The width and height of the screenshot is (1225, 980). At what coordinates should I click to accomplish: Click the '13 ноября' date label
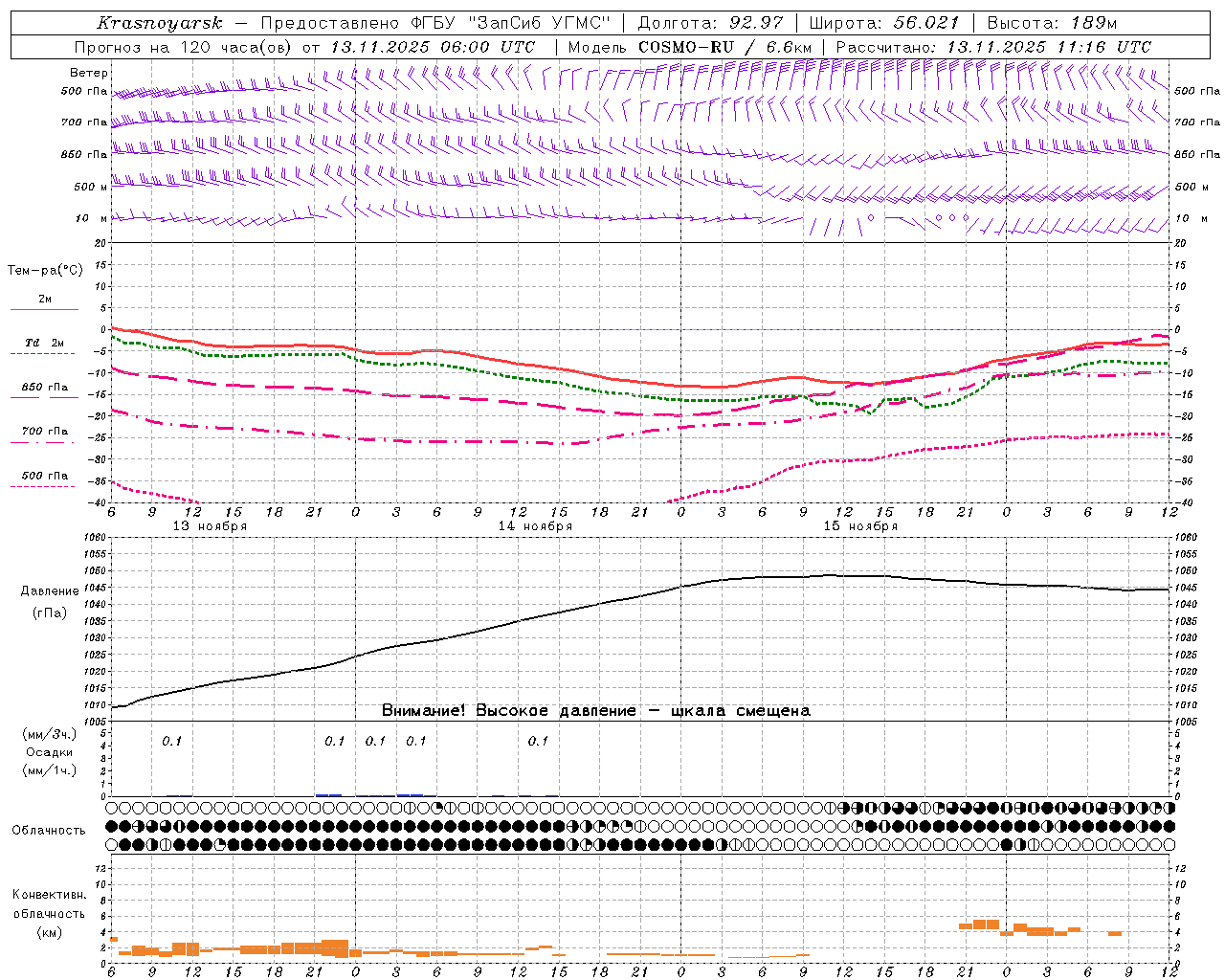tap(210, 526)
